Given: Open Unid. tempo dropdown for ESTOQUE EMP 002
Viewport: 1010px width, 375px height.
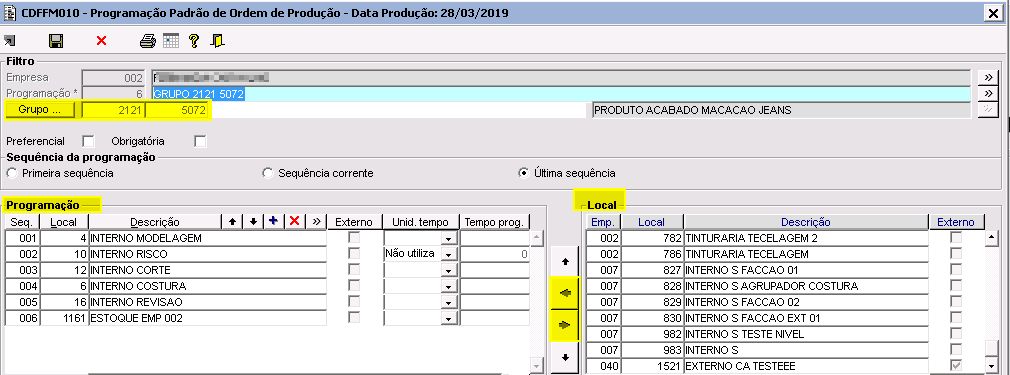Looking at the screenshot, I should point(449,318).
